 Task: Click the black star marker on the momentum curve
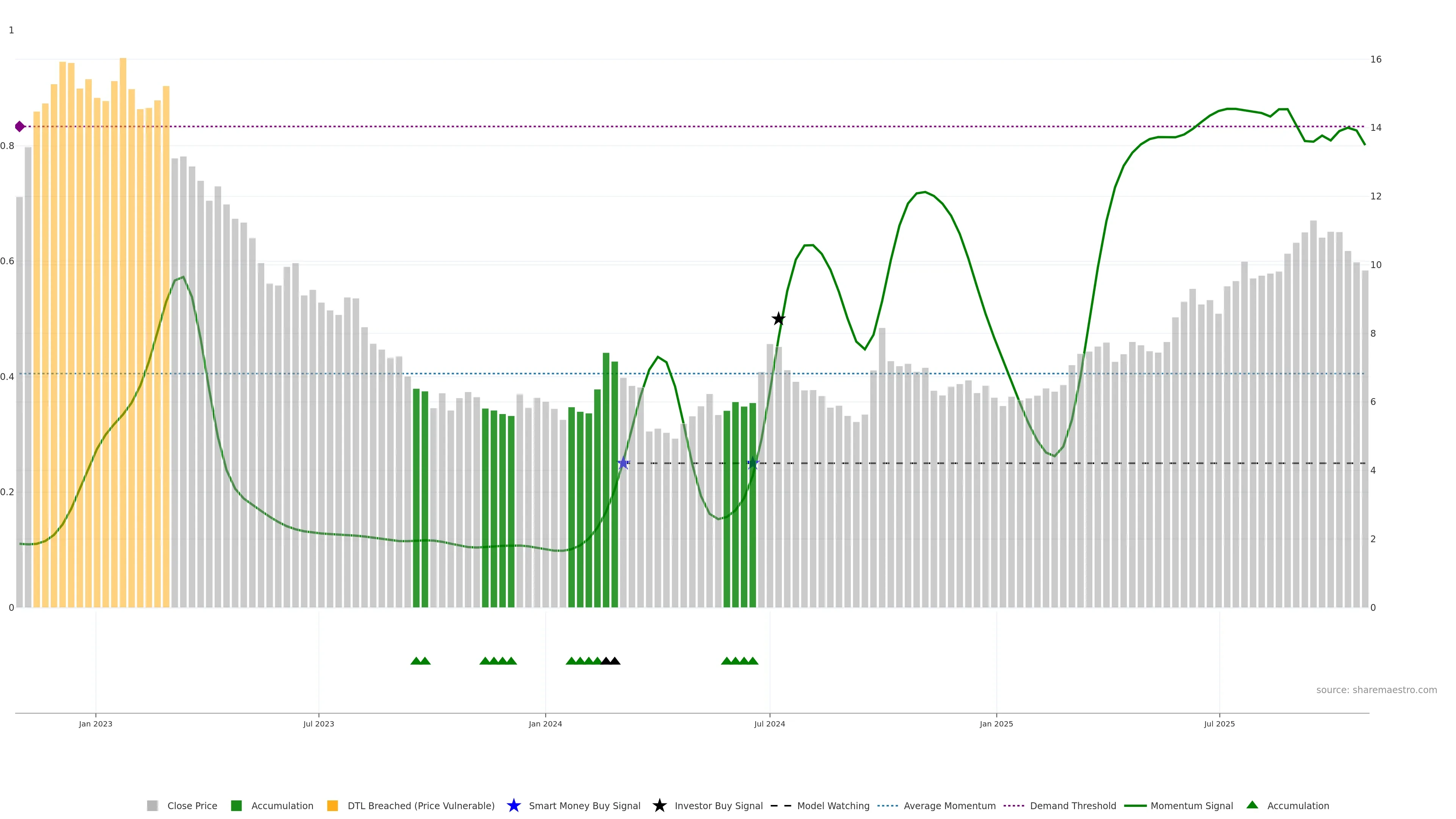click(x=778, y=319)
